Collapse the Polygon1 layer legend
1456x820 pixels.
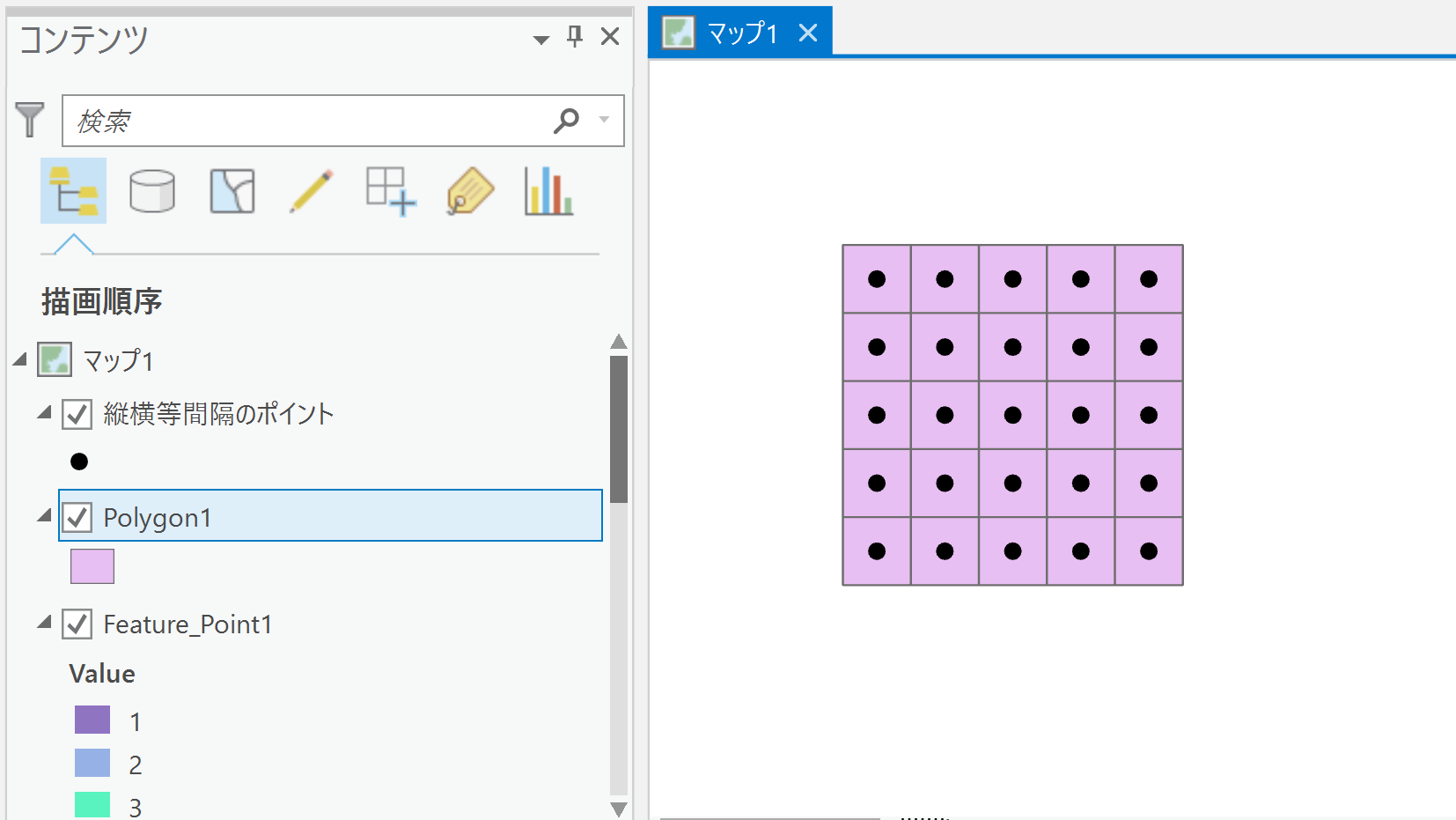coord(45,515)
